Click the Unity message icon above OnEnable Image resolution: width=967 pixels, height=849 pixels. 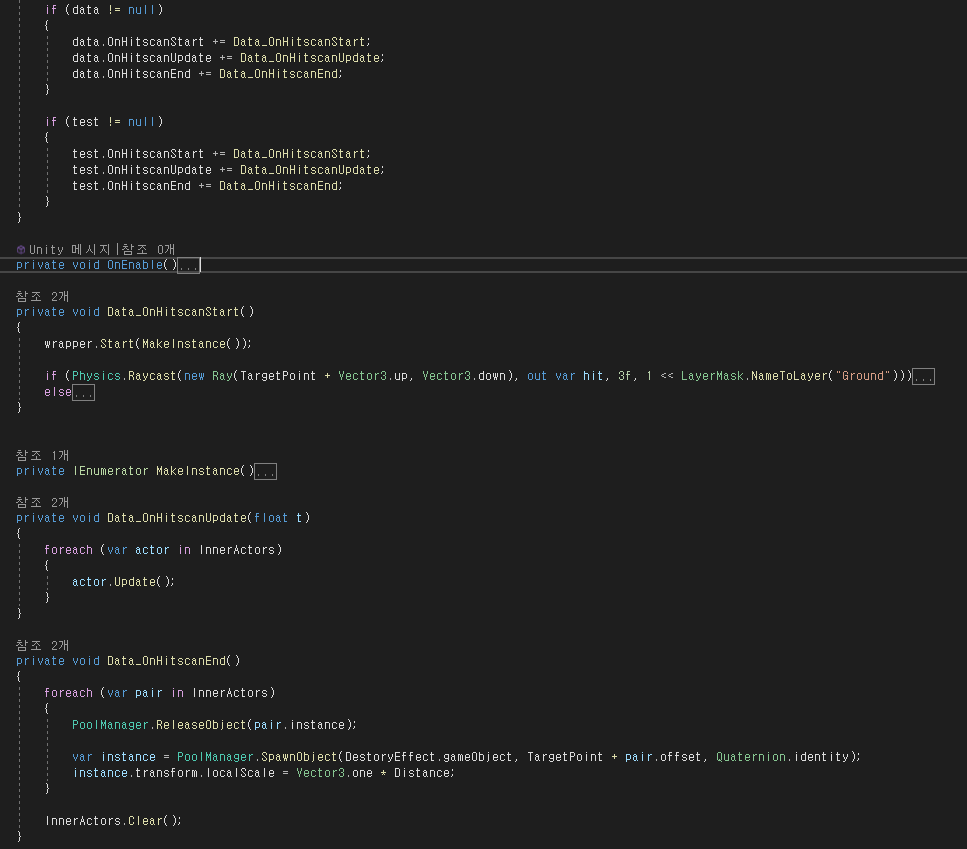point(21,249)
